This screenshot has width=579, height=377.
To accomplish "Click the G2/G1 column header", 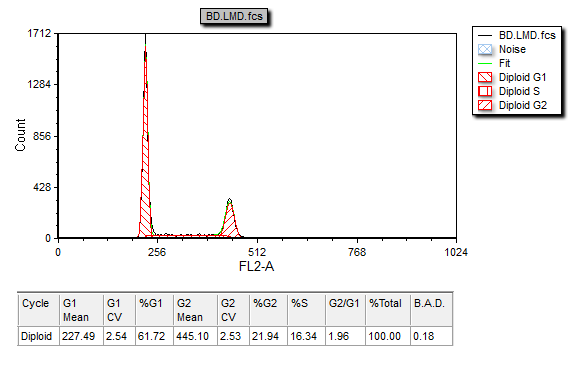I will coord(345,309).
